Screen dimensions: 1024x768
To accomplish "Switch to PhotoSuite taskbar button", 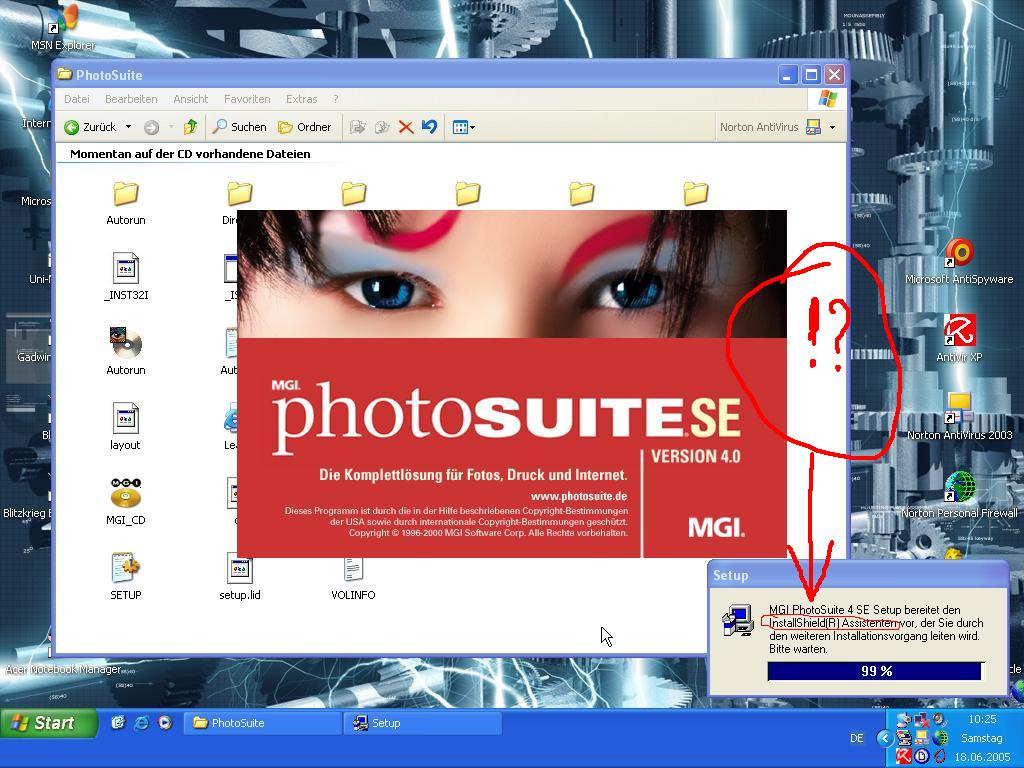I will click(x=263, y=723).
